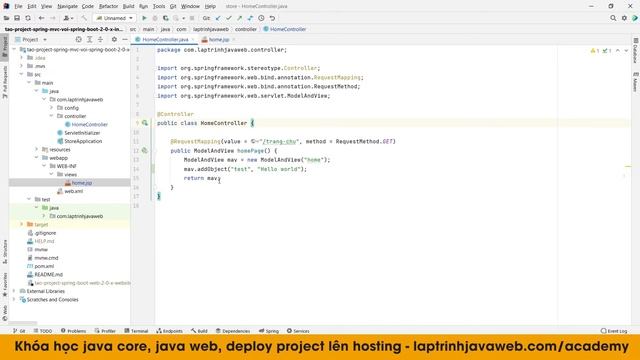The height and width of the screenshot is (360, 640).
Task: Switch to the HomeController.java editor tab
Action: (x=164, y=40)
